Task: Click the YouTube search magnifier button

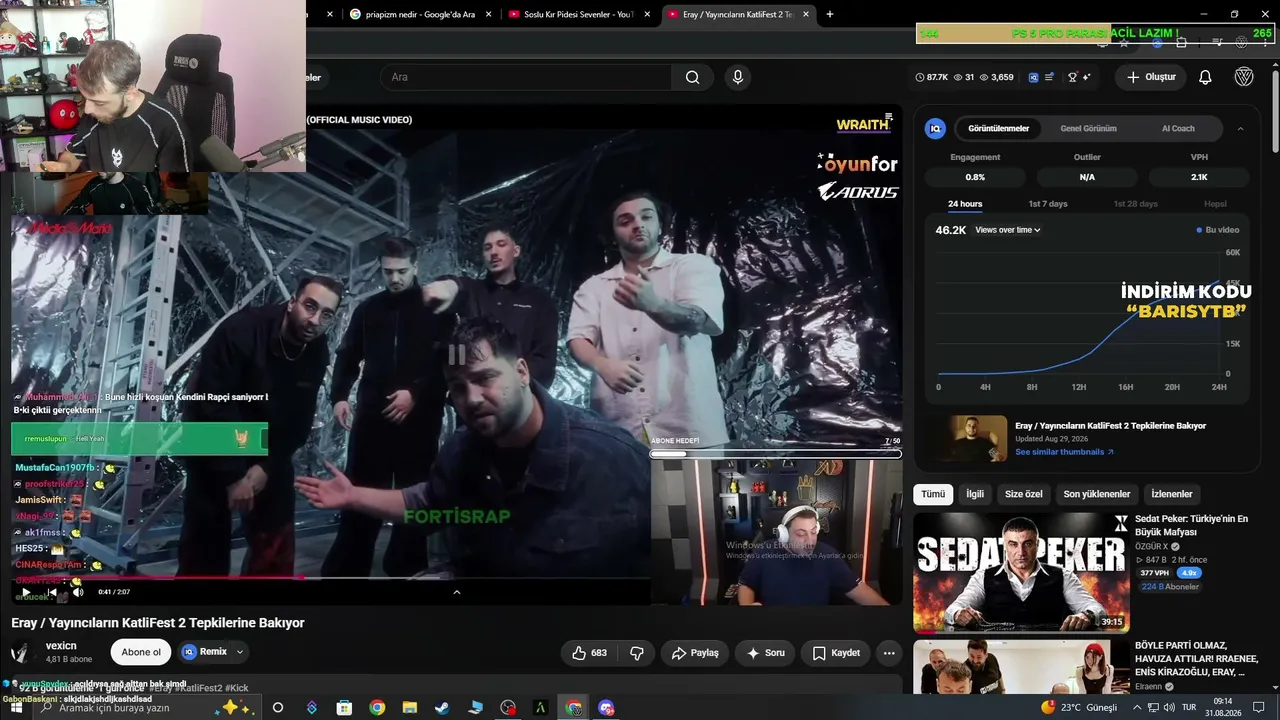Action: click(x=692, y=77)
